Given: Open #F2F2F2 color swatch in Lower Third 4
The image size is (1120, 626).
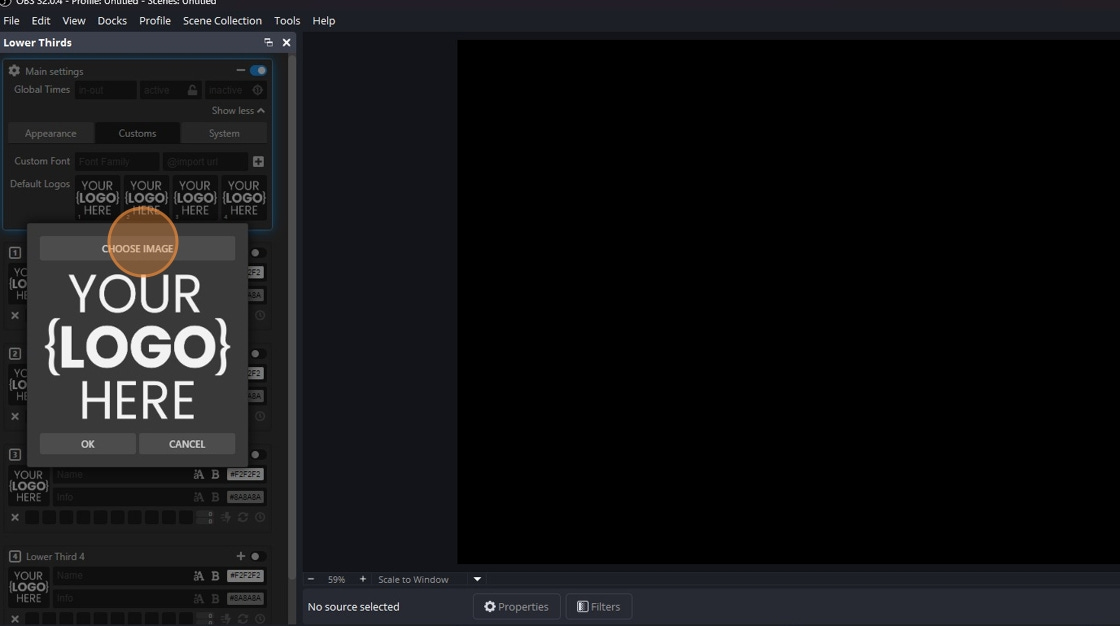Looking at the screenshot, I should (x=245, y=575).
